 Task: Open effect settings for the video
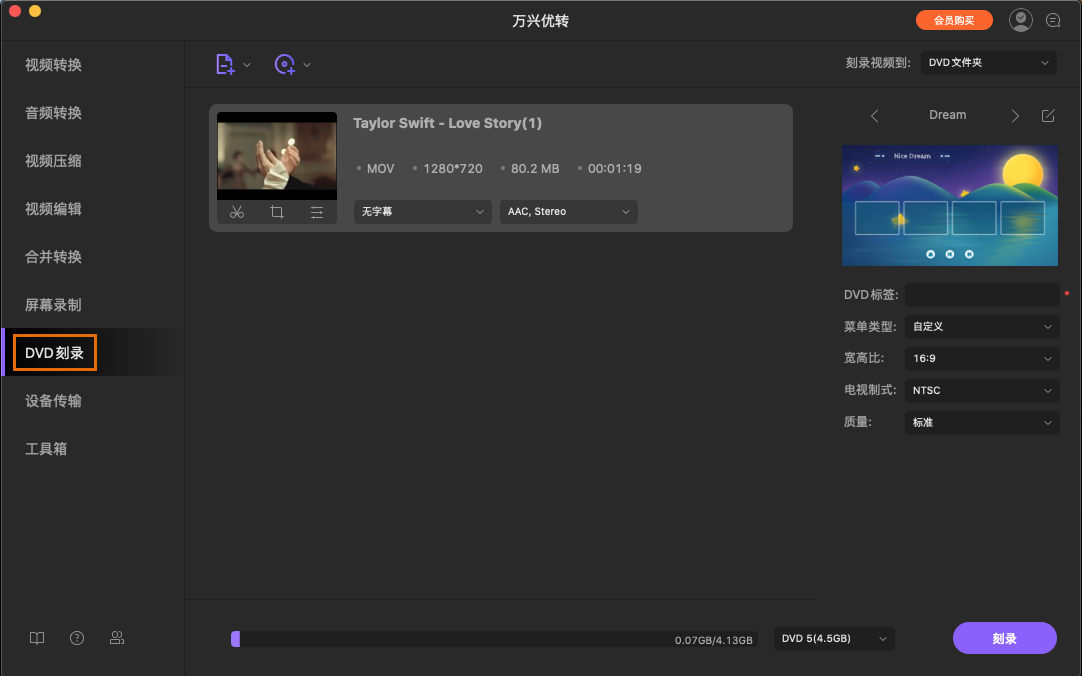point(317,212)
